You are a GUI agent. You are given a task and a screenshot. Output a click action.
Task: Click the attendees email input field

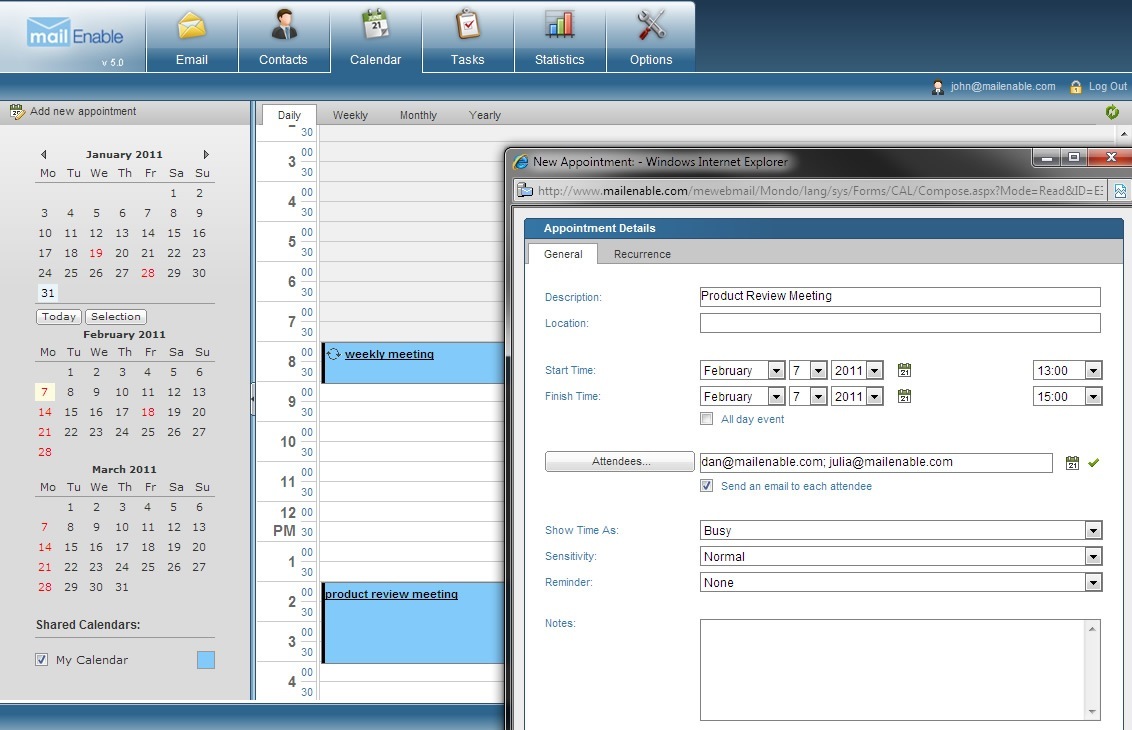tap(876, 463)
